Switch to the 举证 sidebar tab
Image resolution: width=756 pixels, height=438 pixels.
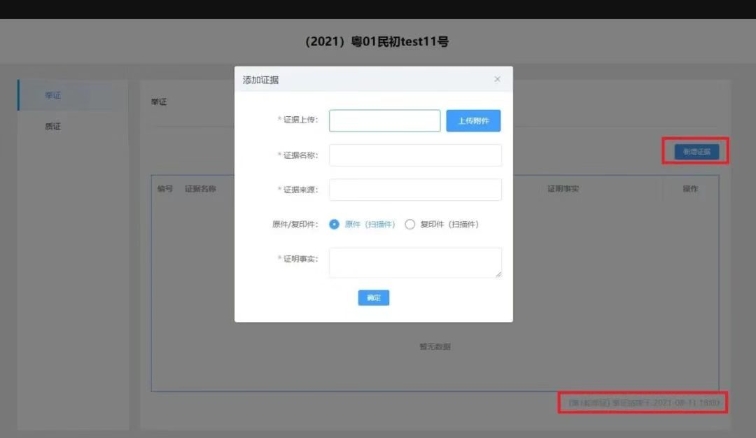tap(53, 96)
